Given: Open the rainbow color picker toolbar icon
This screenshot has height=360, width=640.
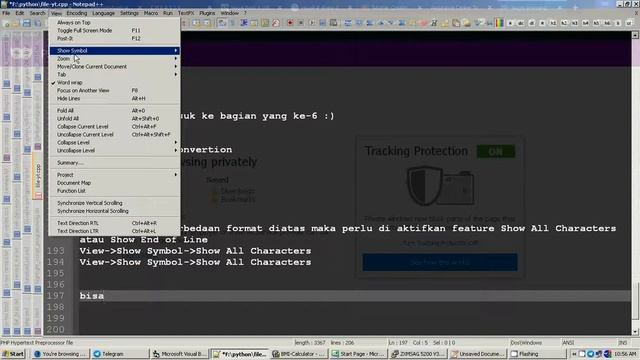Looking at the screenshot, I should (x=500, y=23).
